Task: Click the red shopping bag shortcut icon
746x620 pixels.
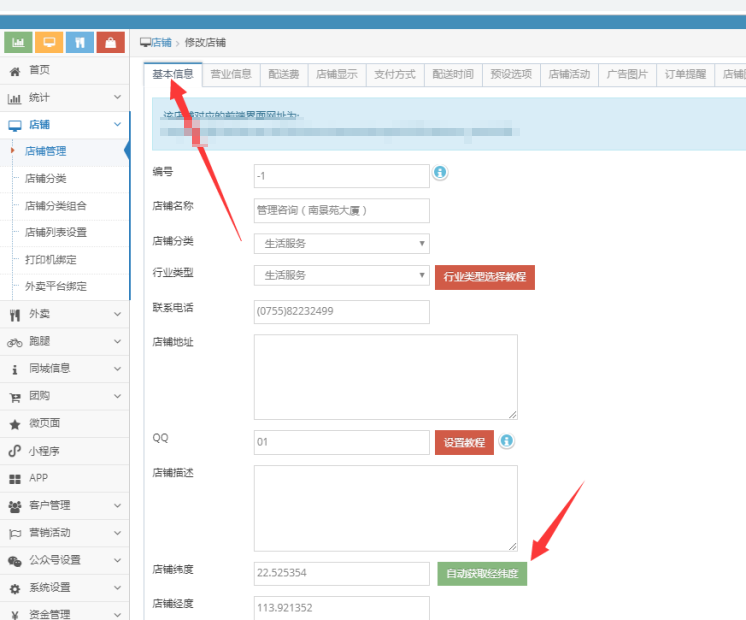Action: click(110, 42)
